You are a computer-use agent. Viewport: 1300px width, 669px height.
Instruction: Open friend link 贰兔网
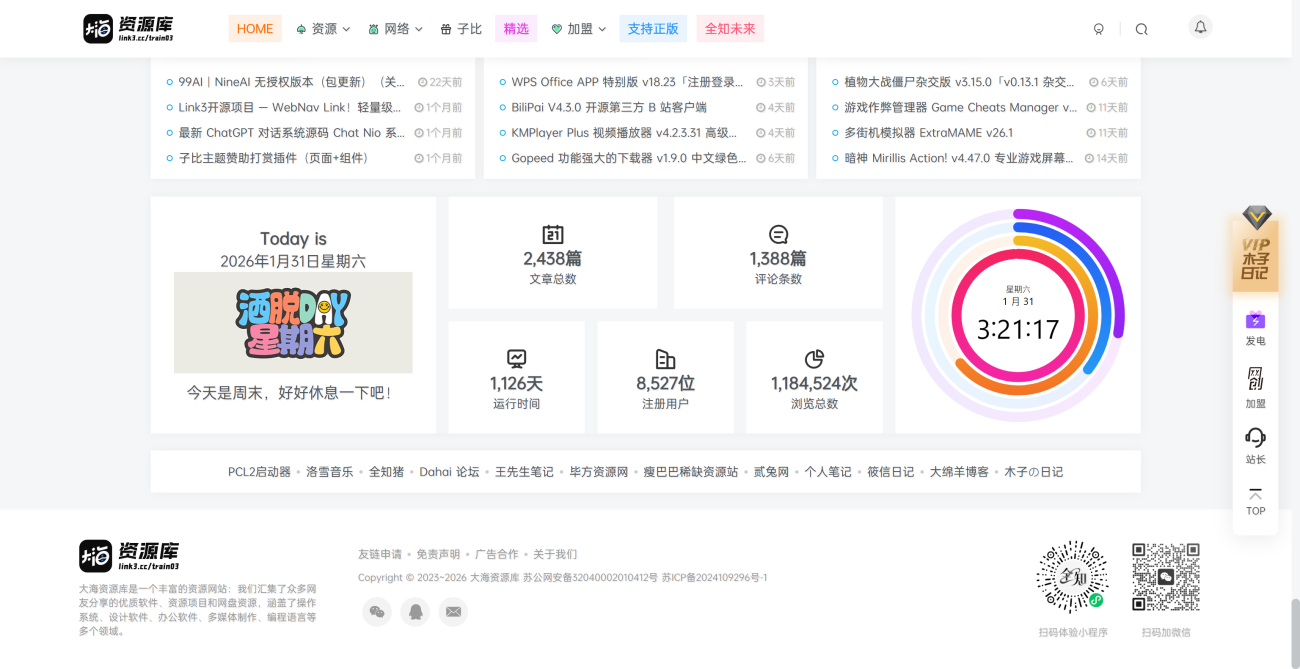coord(771,472)
